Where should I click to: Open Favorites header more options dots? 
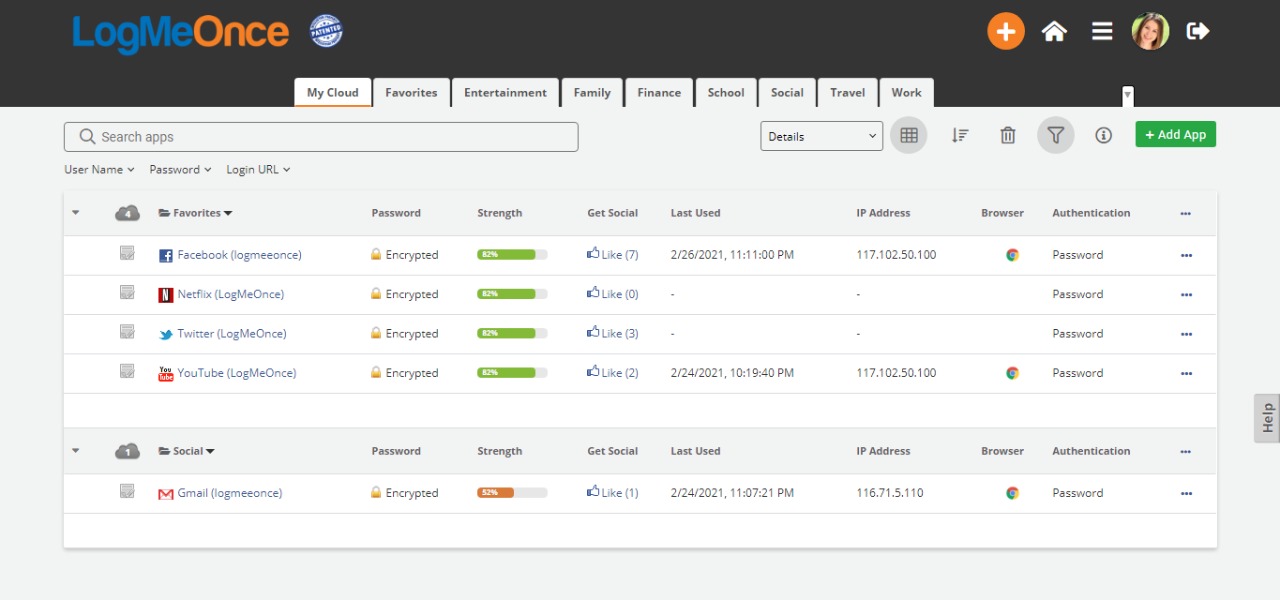1186,213
